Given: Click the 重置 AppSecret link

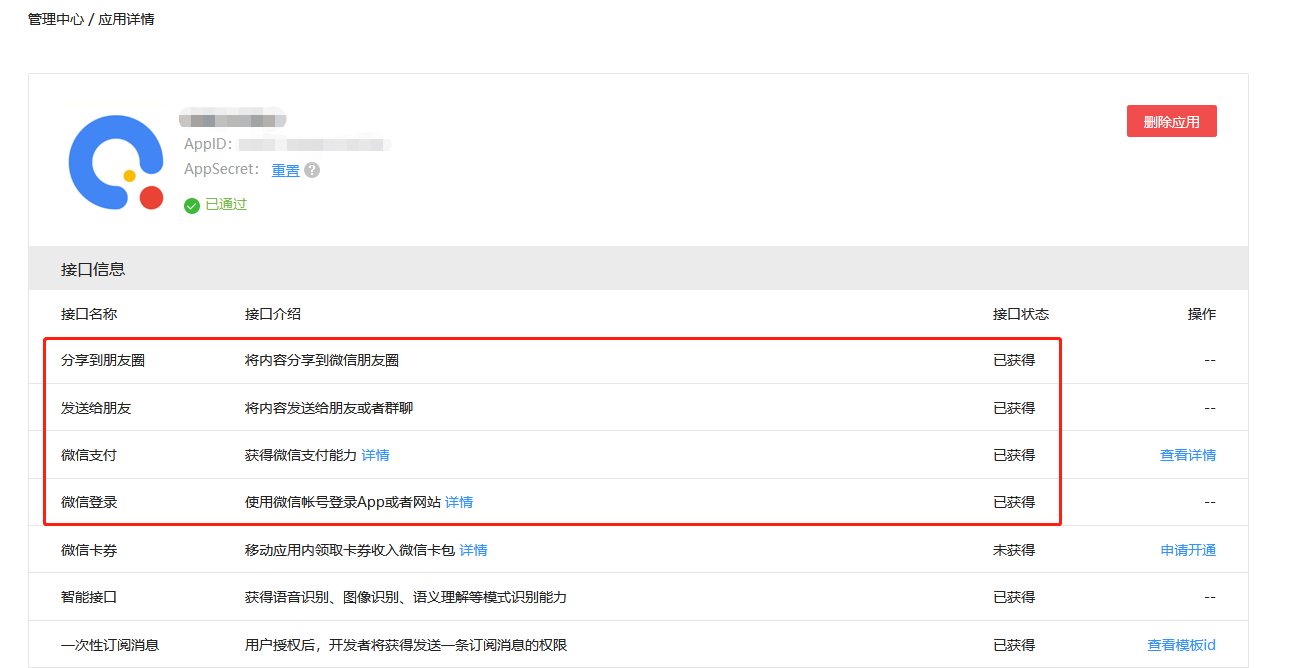Looking at the screenshot, I should coord(286,170).
